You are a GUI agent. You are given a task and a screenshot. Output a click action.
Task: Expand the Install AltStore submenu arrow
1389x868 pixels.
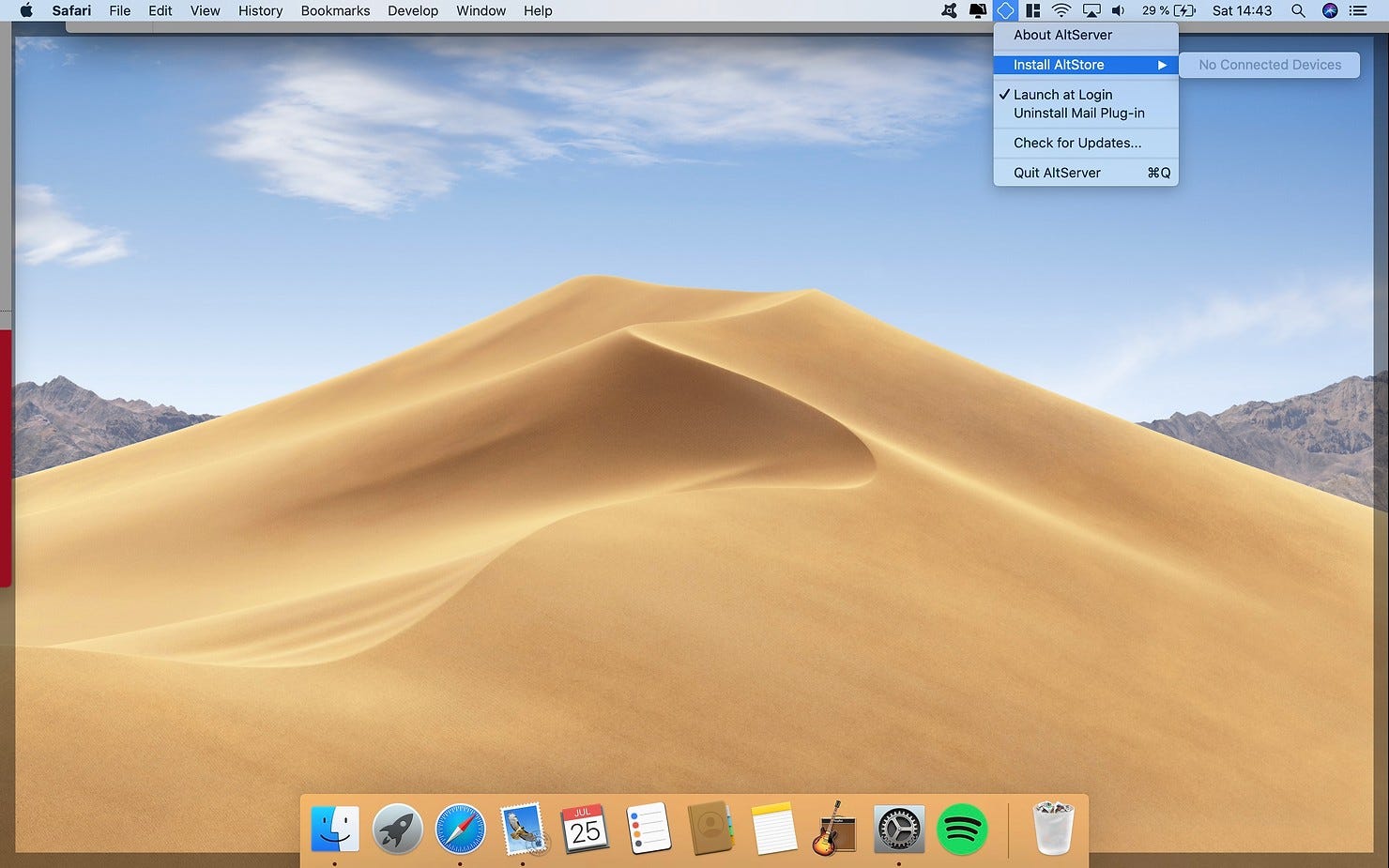click(x=1162, y=65)
